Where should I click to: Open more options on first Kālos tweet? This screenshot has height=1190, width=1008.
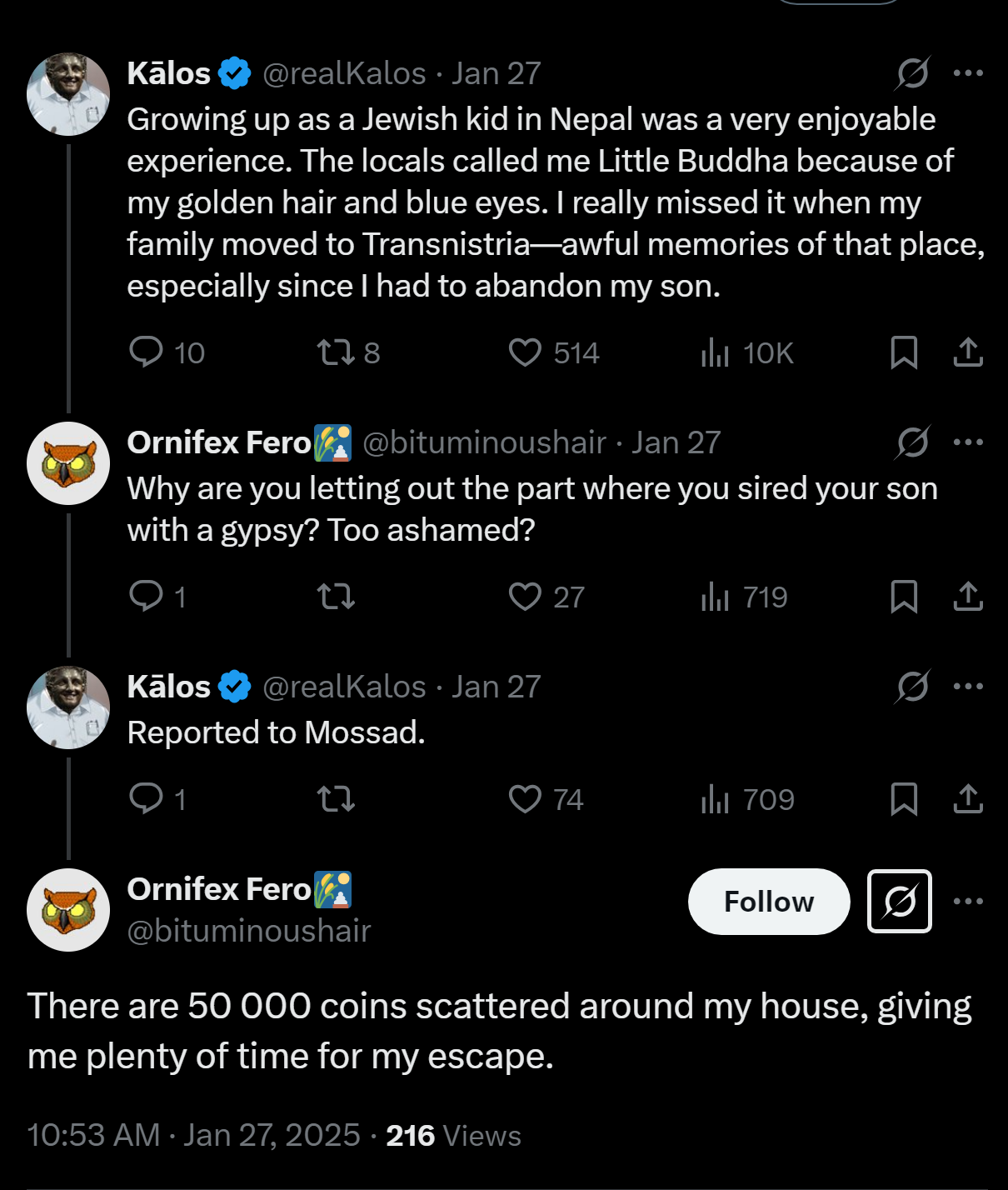click(x=968, y=73)
